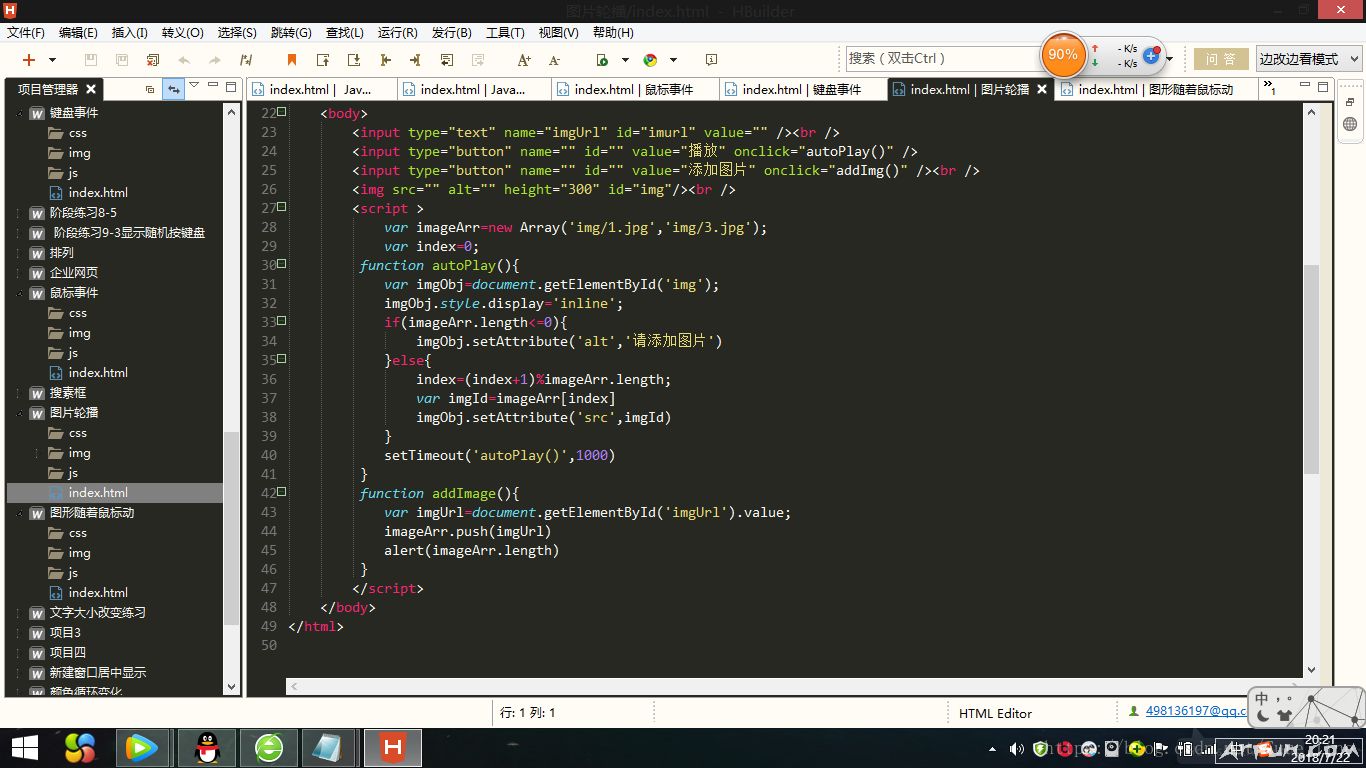The height and width of the screenshot is (768, 1366).
Task: Toggle code fold at line 42
Action: coord(282,492)
